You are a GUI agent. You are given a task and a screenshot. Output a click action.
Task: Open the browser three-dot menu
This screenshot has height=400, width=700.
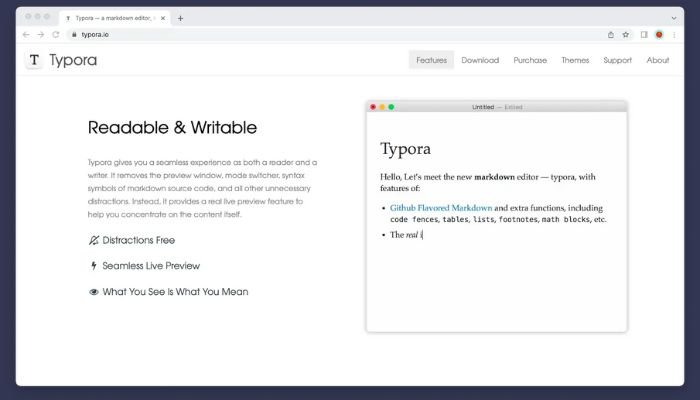coord(674,34)
